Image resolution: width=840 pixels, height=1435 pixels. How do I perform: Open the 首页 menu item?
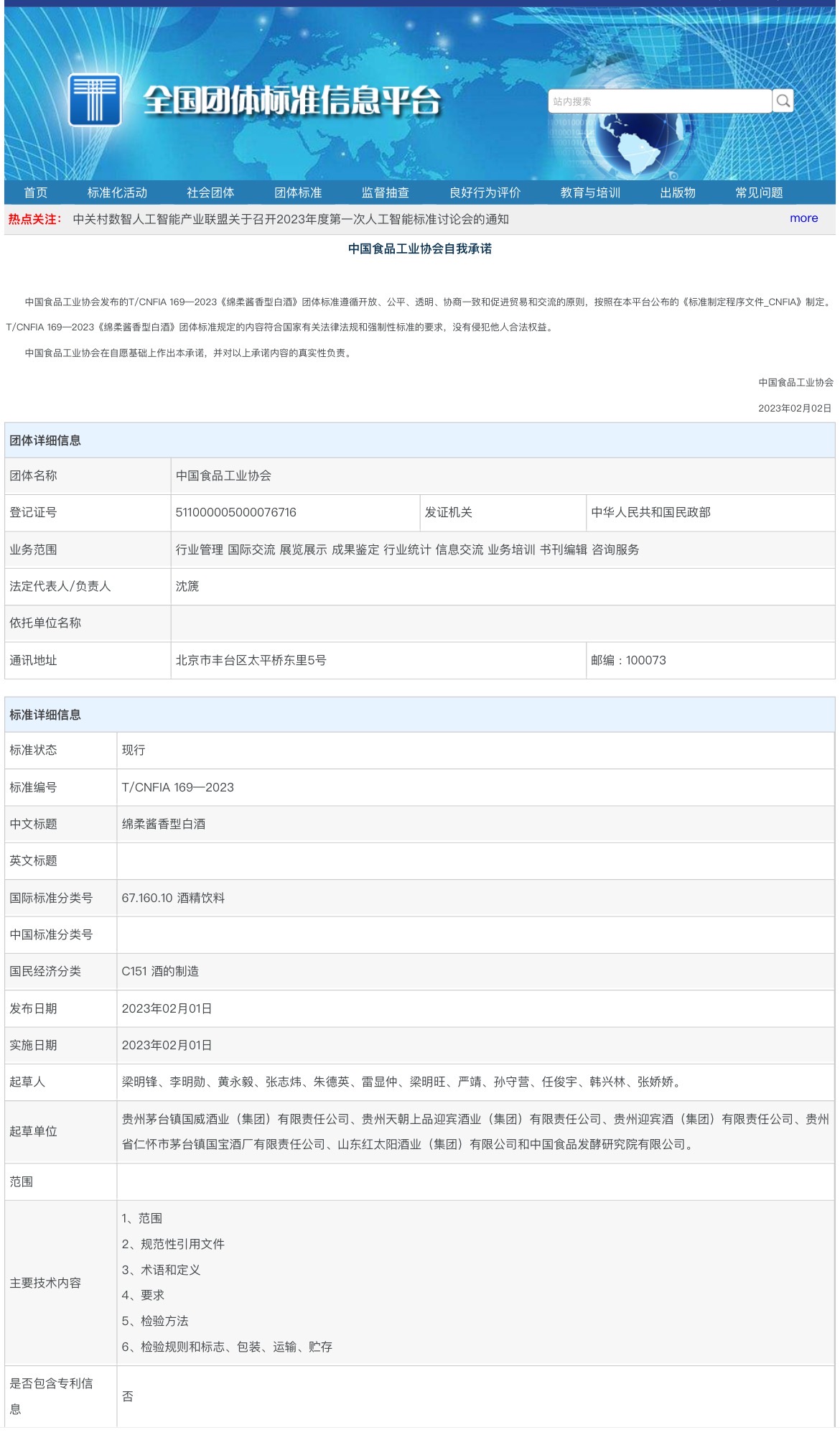click(36, 192)
